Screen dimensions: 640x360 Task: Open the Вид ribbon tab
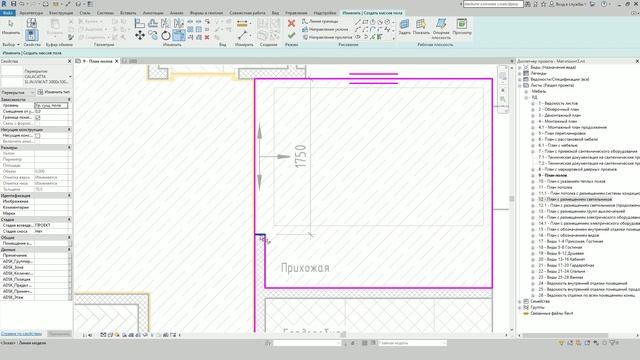276,13
